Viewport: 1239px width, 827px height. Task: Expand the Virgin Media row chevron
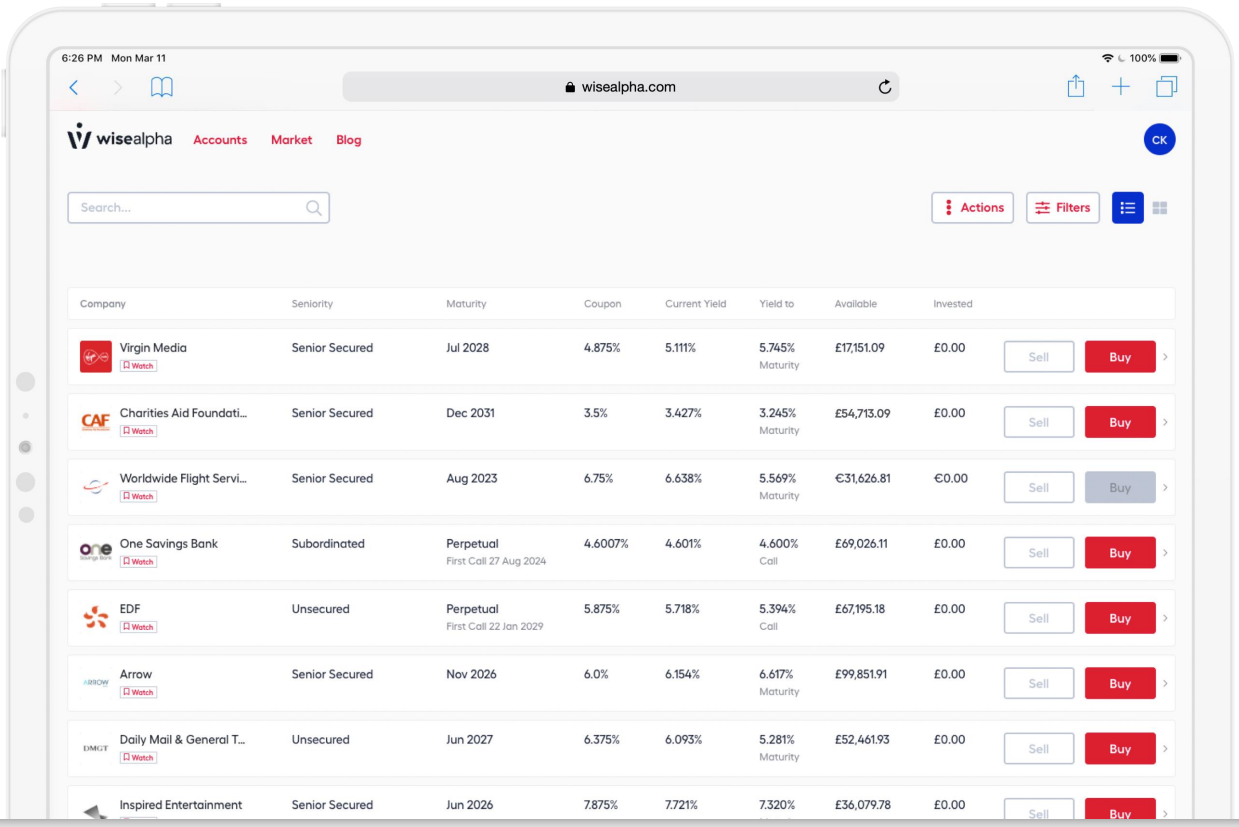coord(1166,357)
